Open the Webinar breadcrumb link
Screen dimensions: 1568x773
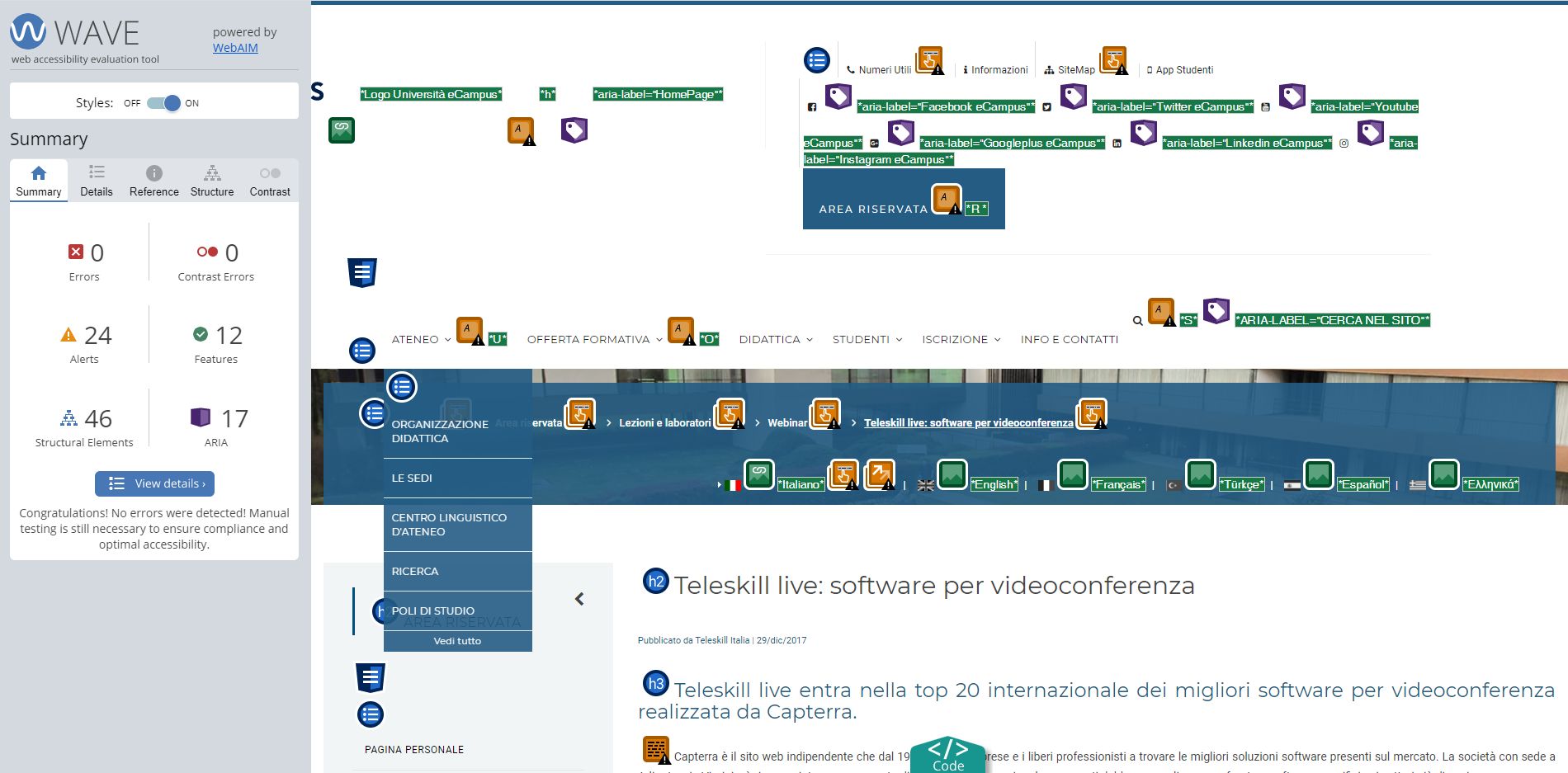(787, 423)
